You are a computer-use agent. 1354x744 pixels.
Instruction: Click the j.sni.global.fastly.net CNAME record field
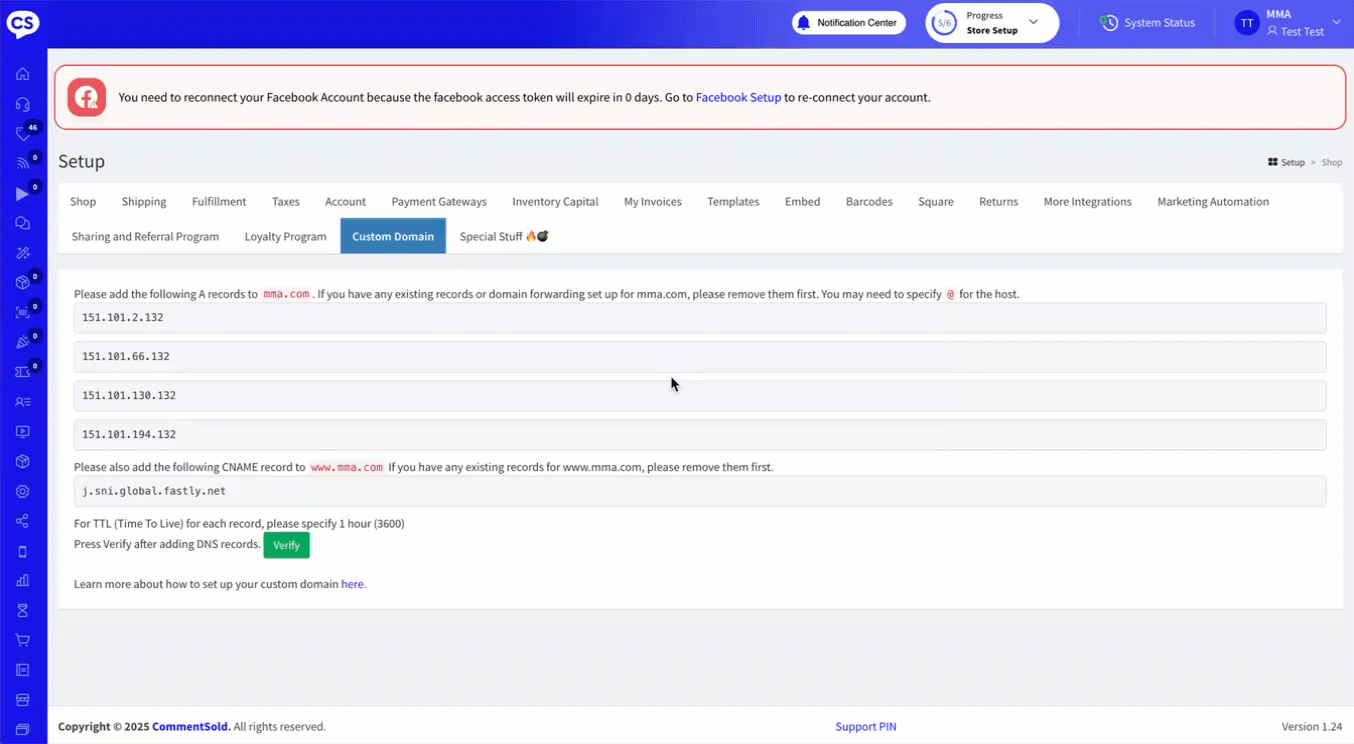(699, 491)
